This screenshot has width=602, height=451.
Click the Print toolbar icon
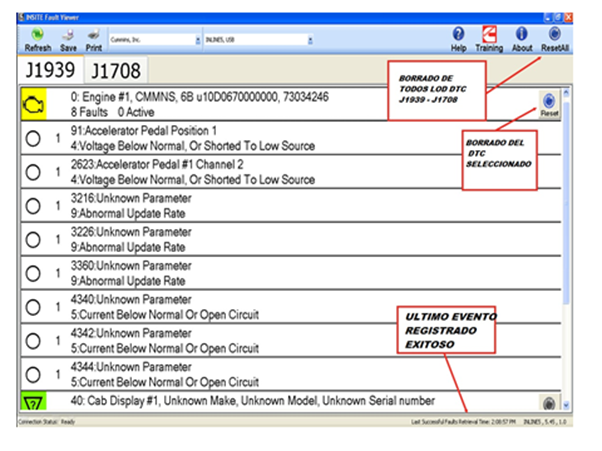point(93,36)
